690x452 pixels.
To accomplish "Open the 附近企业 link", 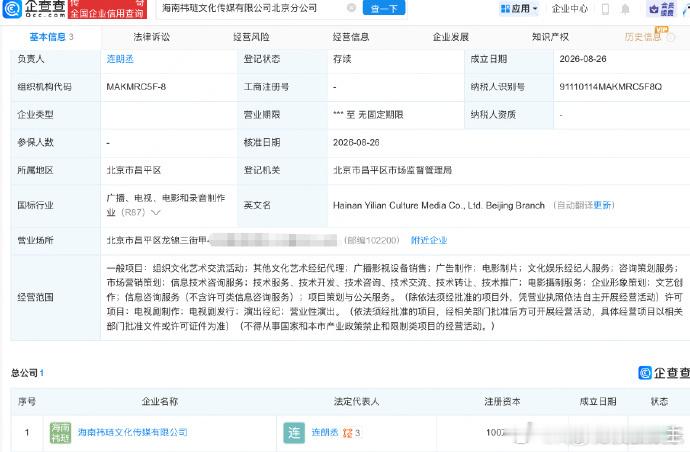I will [429, 240].
